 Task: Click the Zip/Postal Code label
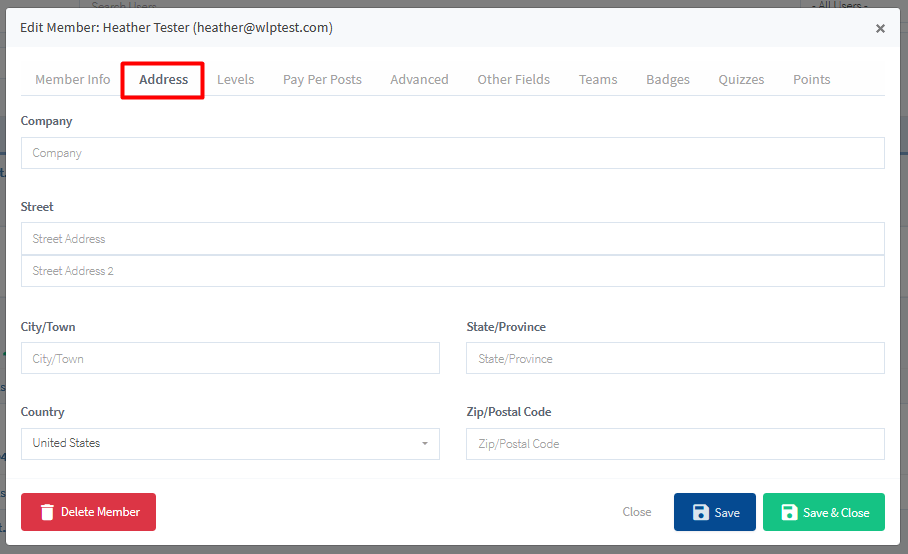(x=509, y=412)
